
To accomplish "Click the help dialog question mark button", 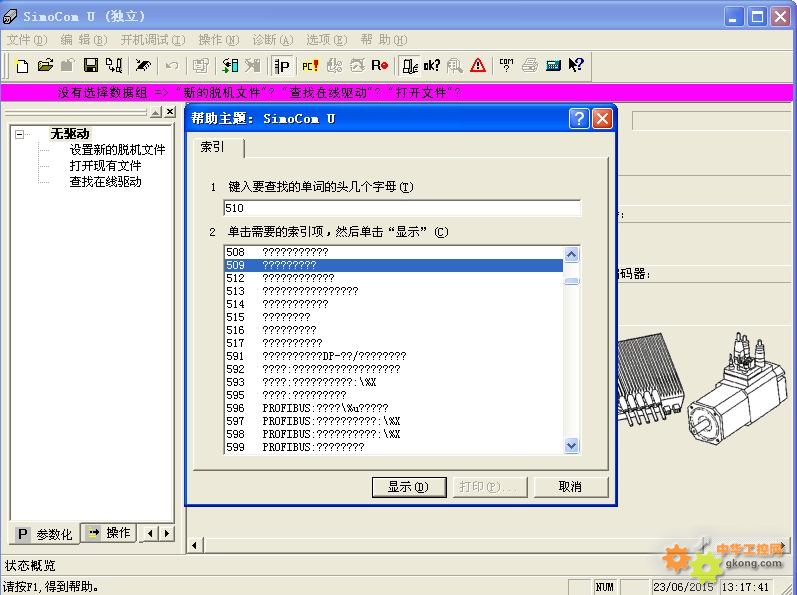I will click(579, 118).
